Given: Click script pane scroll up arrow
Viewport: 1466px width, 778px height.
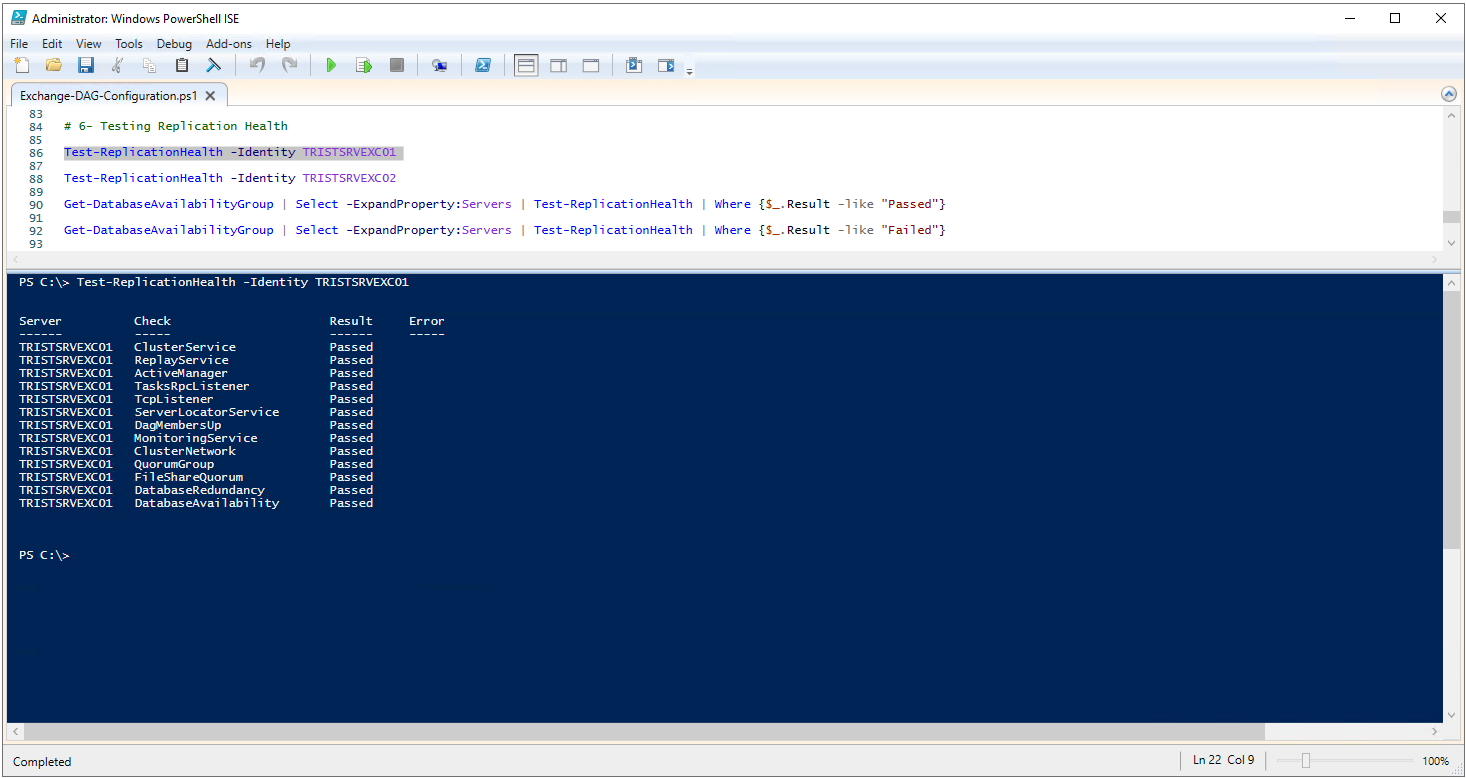Looking at the screenshot, I should click(x=1451, y=116).
